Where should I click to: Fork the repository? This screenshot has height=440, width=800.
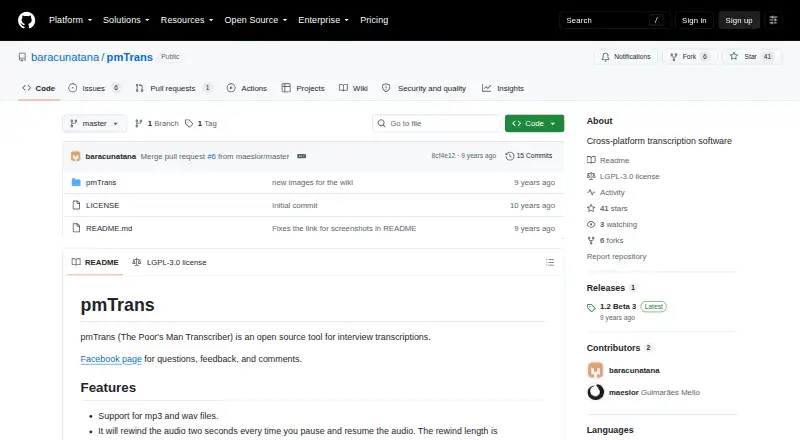click(x=689, y=57)
